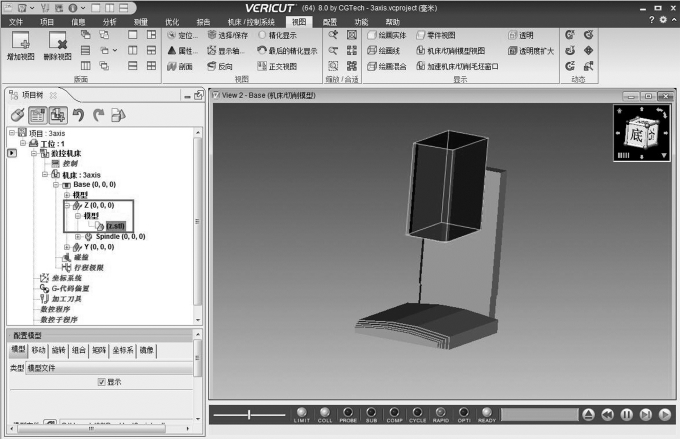Image resolution: width=680 pixels, height=439 pixels.
Task: Select Spindle (0, 0, 0) in project tree
Action: [119, 236]
